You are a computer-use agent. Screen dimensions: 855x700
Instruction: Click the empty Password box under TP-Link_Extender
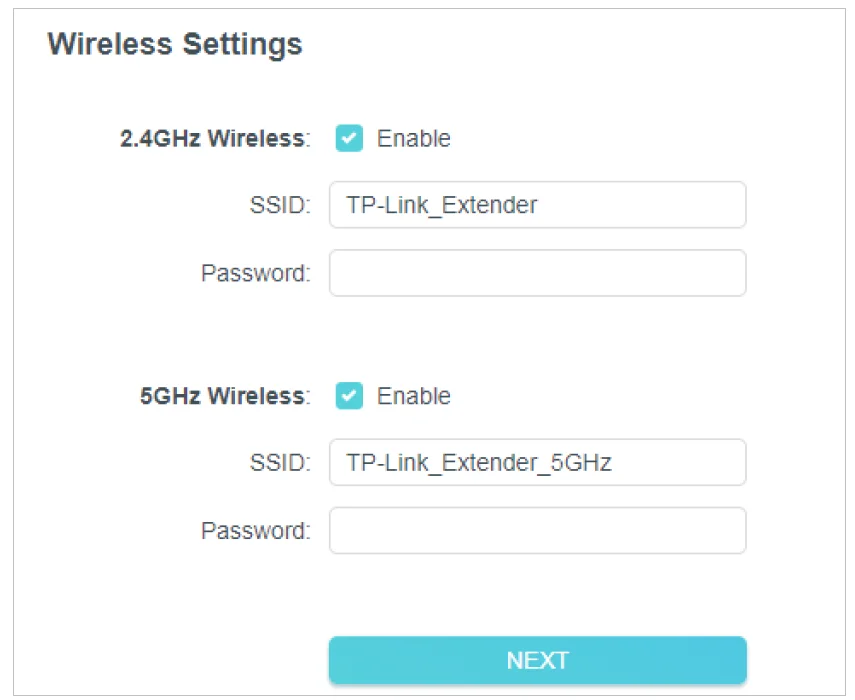pos(536,272)
